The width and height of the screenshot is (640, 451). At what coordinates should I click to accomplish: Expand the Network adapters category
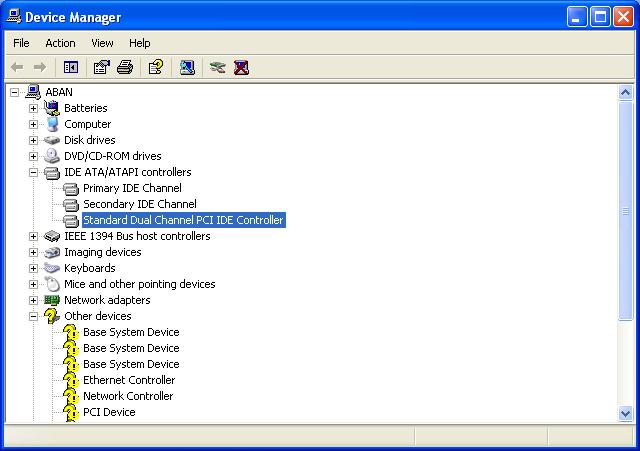33,300
